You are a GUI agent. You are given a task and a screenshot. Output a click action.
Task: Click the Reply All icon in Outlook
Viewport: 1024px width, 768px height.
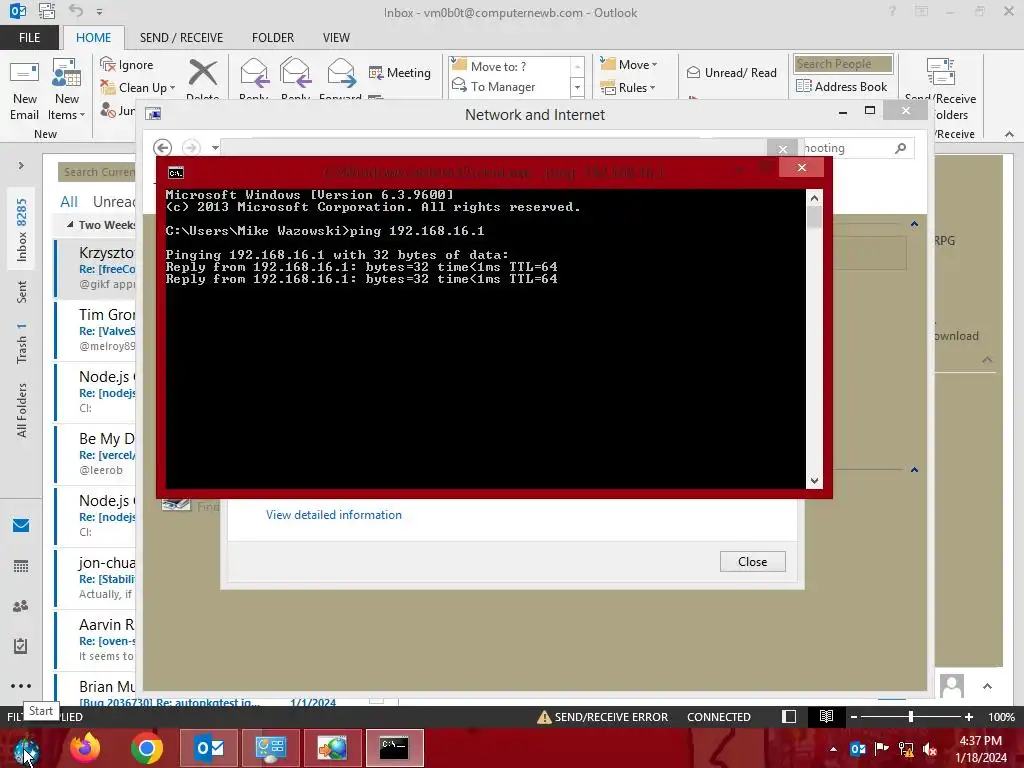295,72
